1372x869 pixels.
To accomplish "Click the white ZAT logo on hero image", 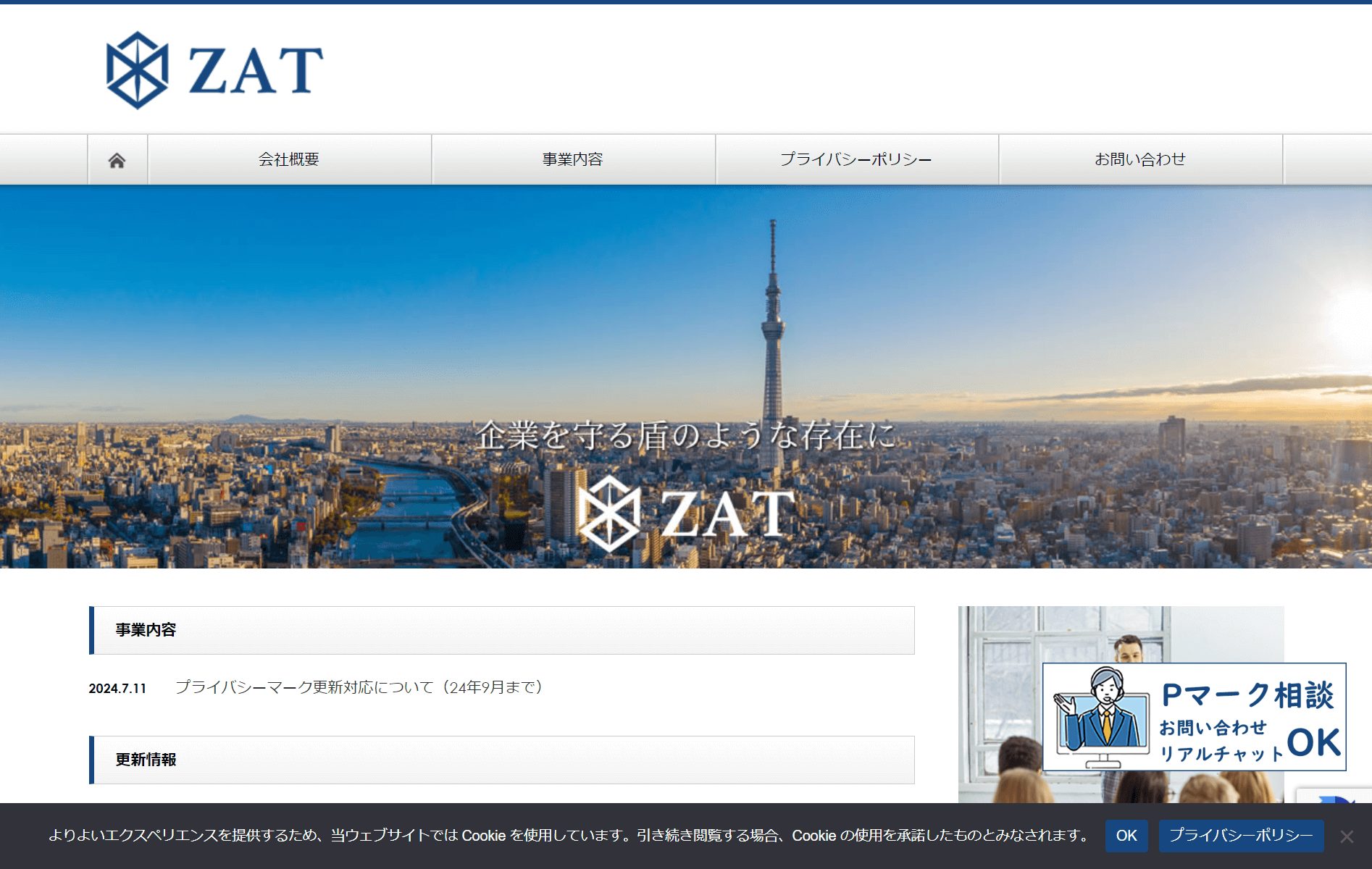I will [x=686, y=513].
